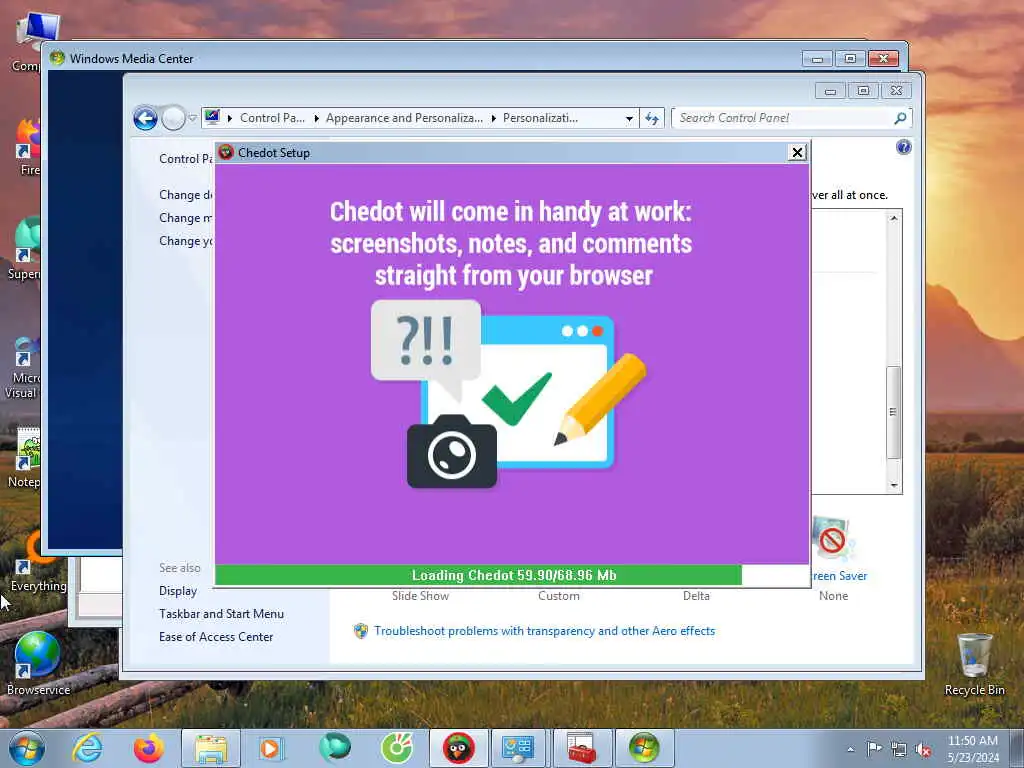The width and height of the screenshot is (1024, 768).
Task: Switch to Windows Media Center taskbar button
Action: click(643, 748)
